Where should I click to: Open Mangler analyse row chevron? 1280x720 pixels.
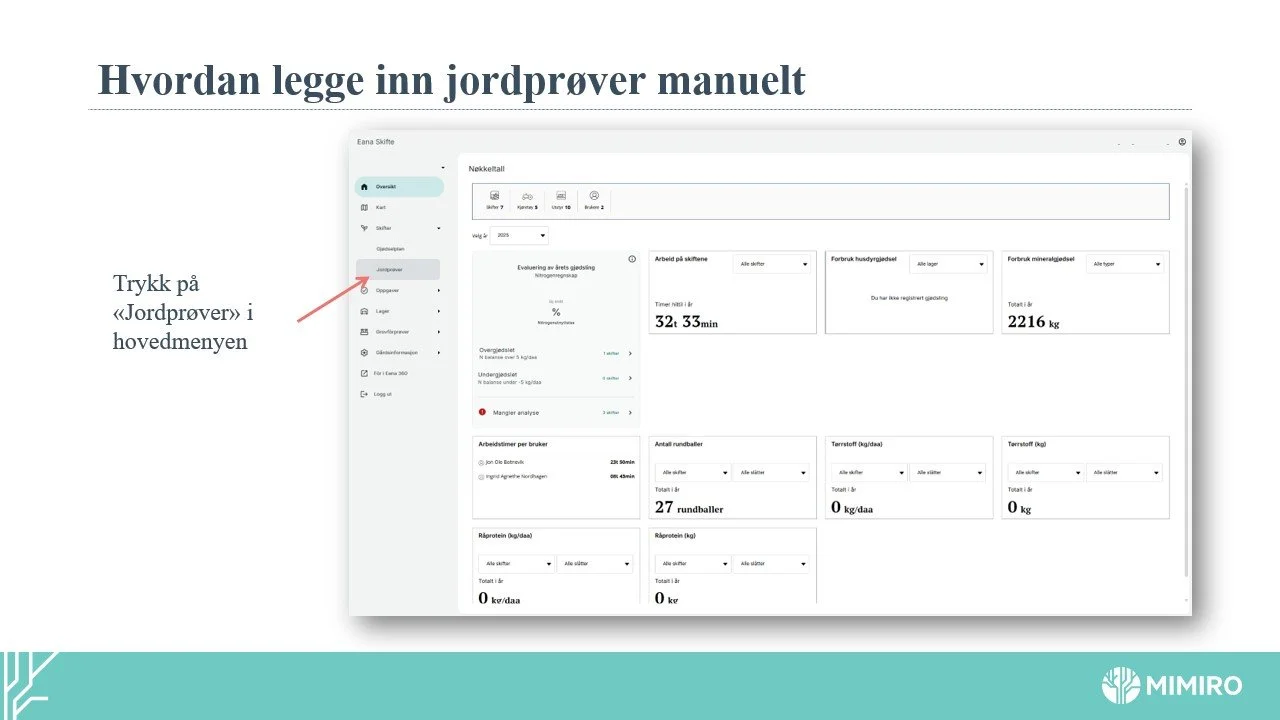[x=630, y=412]
